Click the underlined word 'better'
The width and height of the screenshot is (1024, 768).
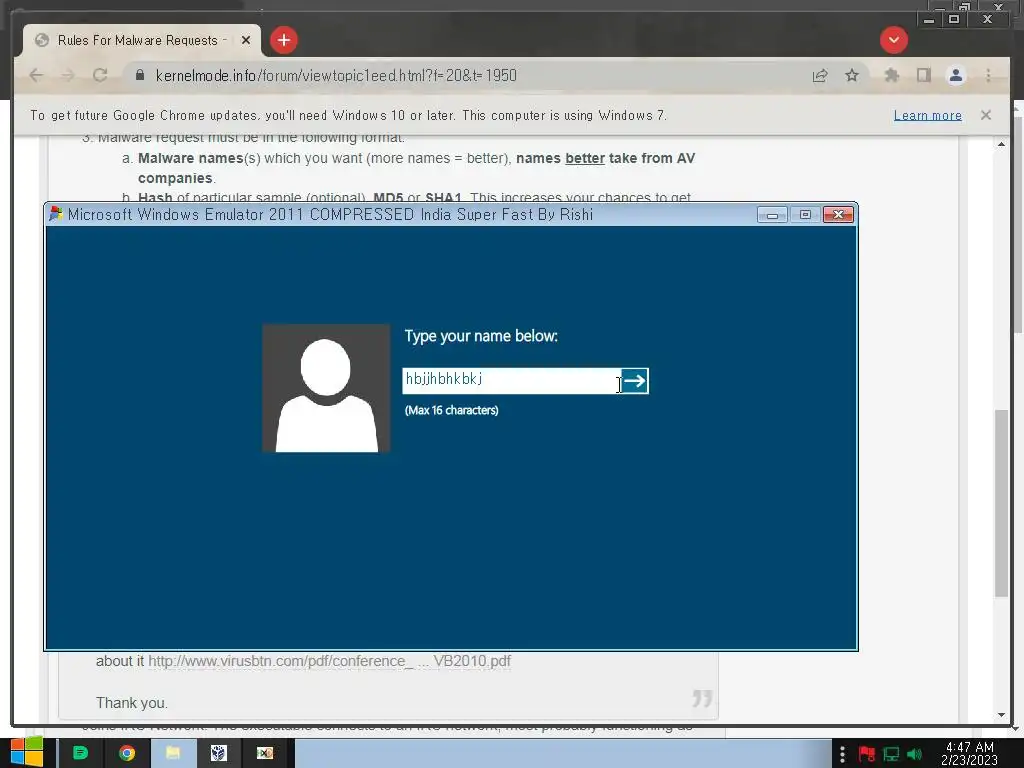coord(585,158)
